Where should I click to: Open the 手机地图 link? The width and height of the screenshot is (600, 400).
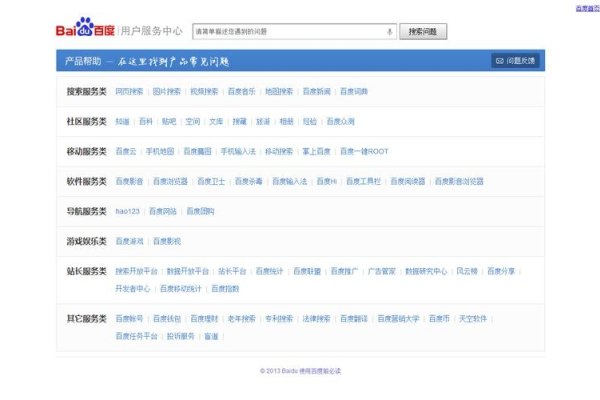[160, 151]
